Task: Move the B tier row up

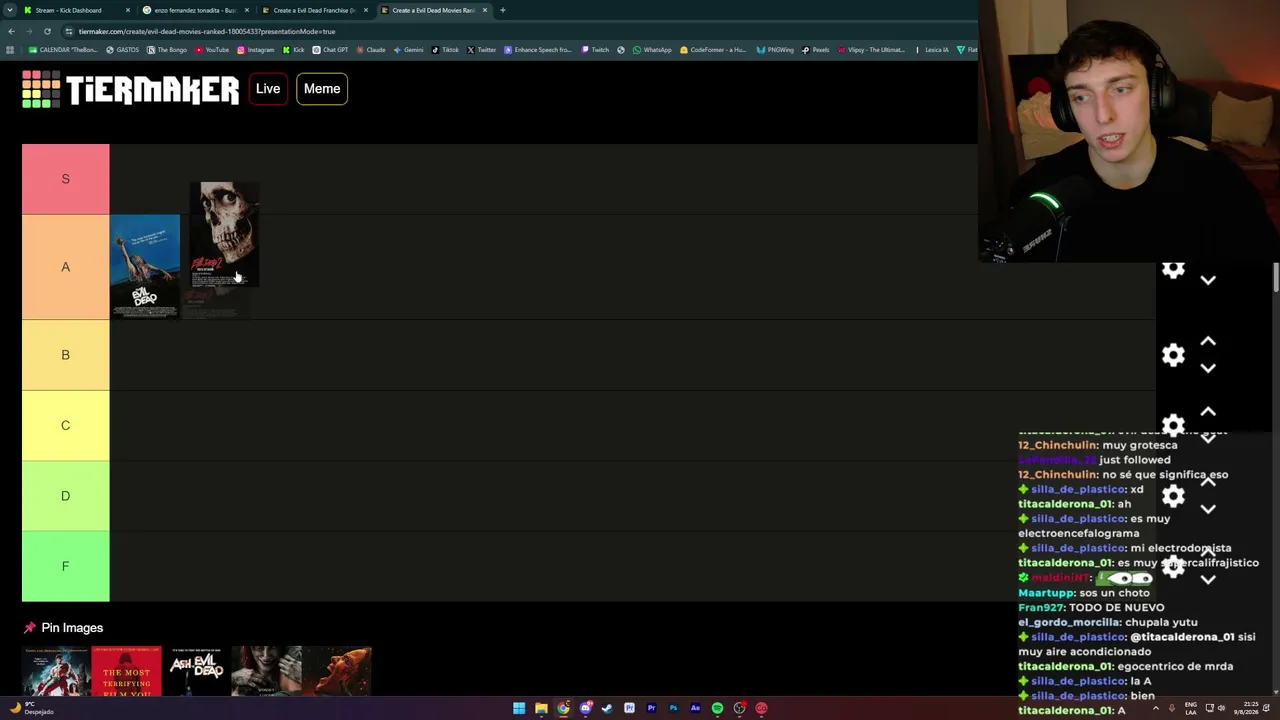Action: [1208, 342]
